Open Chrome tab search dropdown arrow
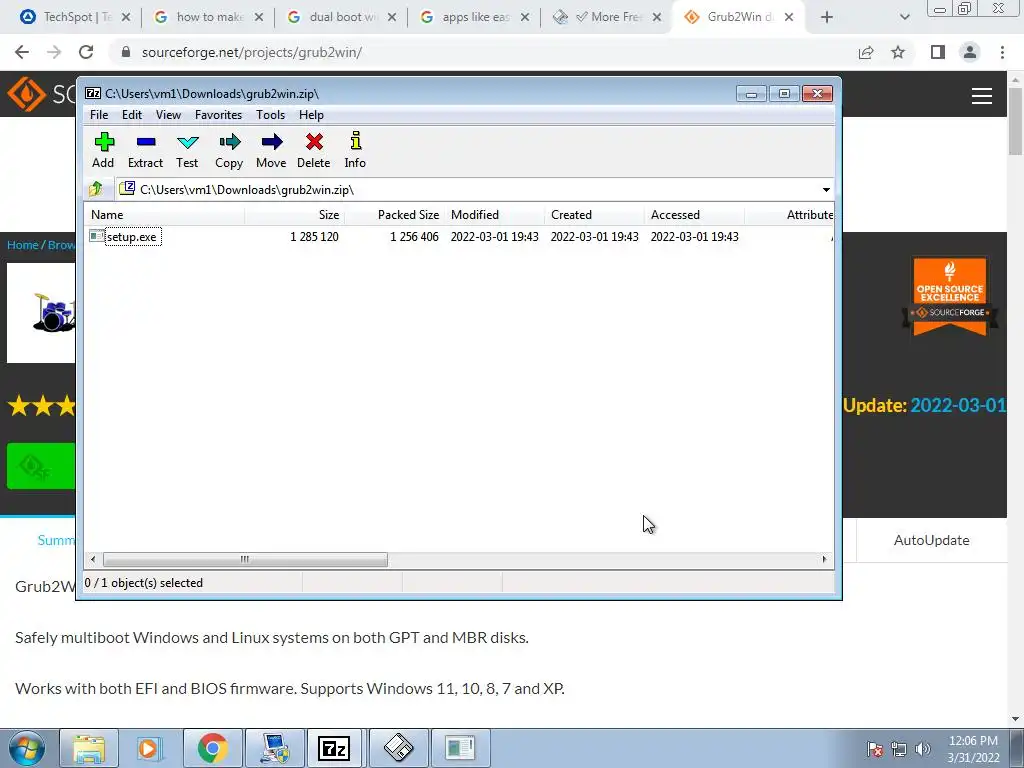 (904, 17)
